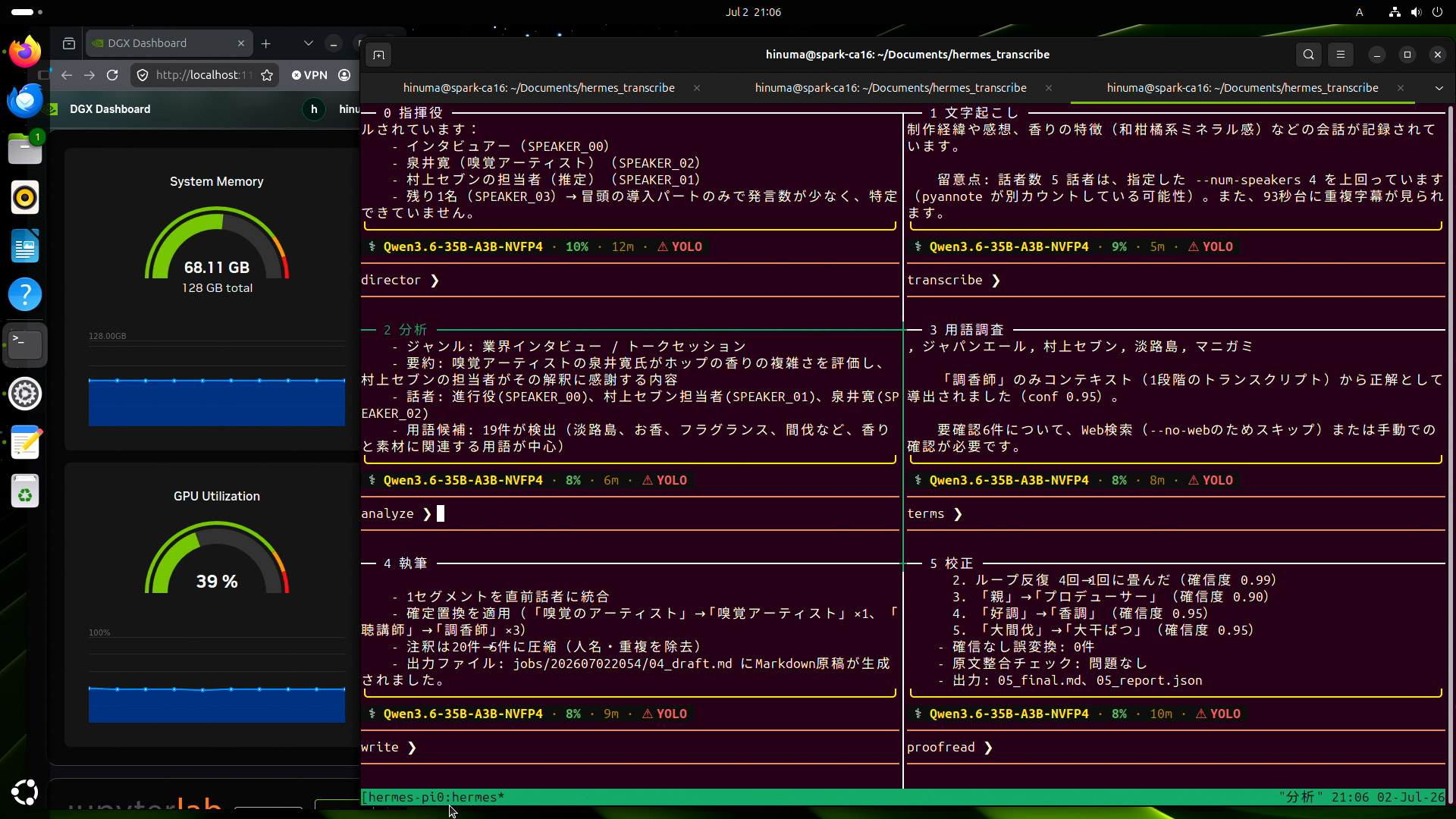Click the write prompt line

point(629,748)
